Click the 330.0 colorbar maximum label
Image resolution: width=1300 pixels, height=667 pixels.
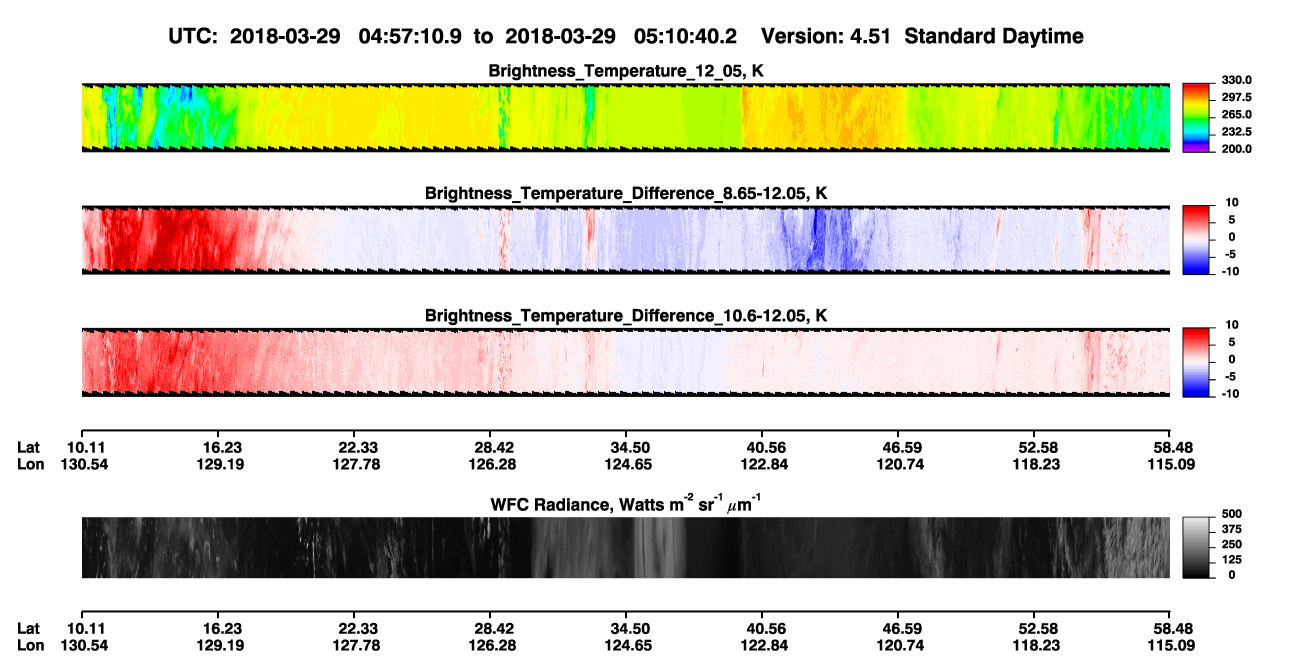point(1237,81)
